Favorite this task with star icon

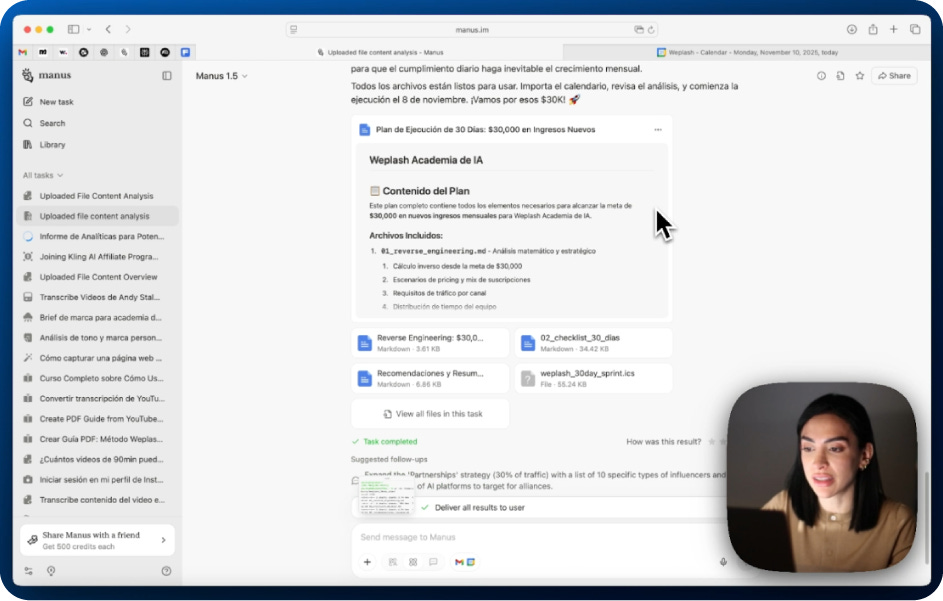[x=859, y=76]
